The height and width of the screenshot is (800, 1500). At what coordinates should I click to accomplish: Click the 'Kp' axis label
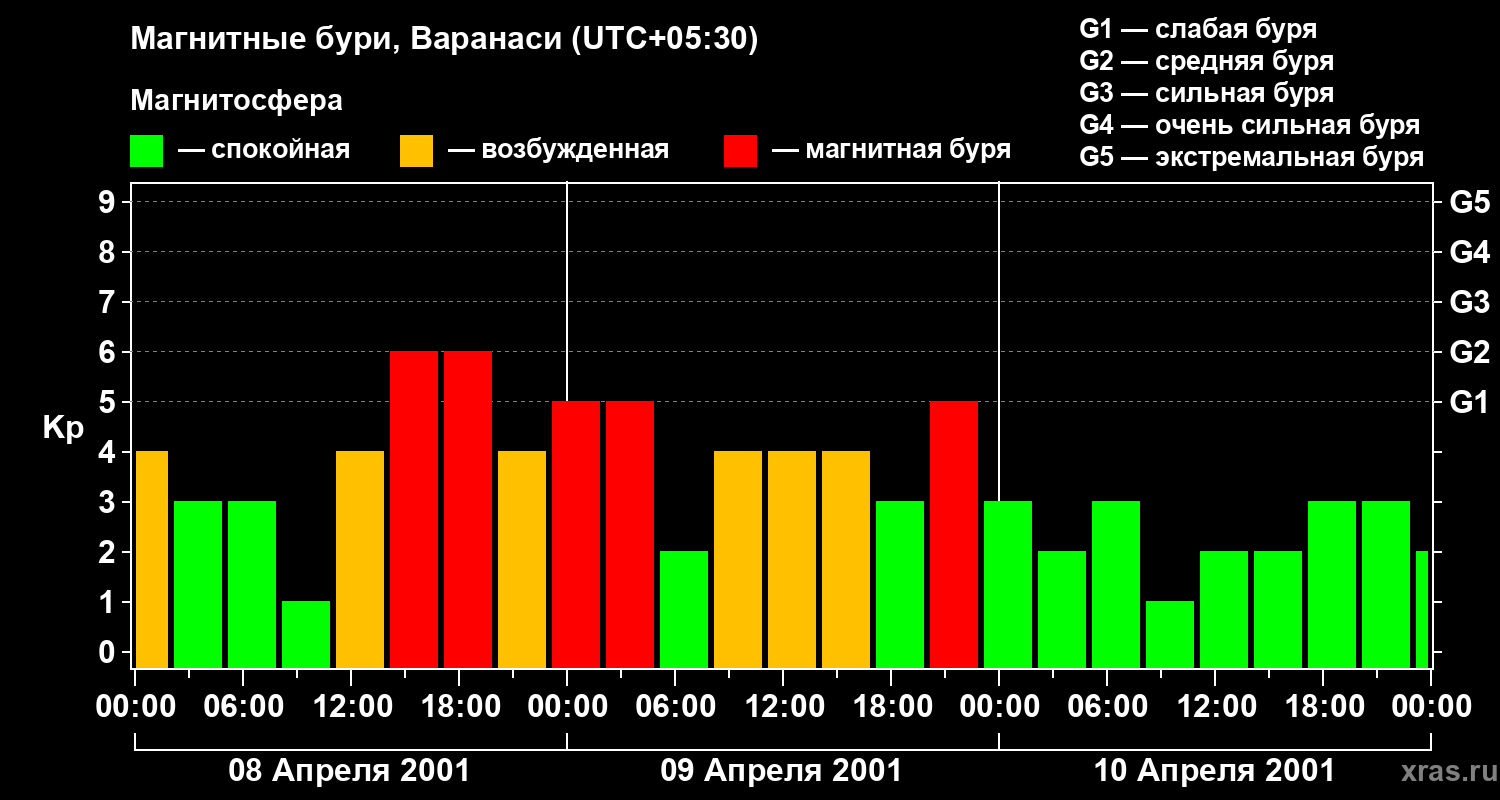pyautogui.click(x=64, y=428)
